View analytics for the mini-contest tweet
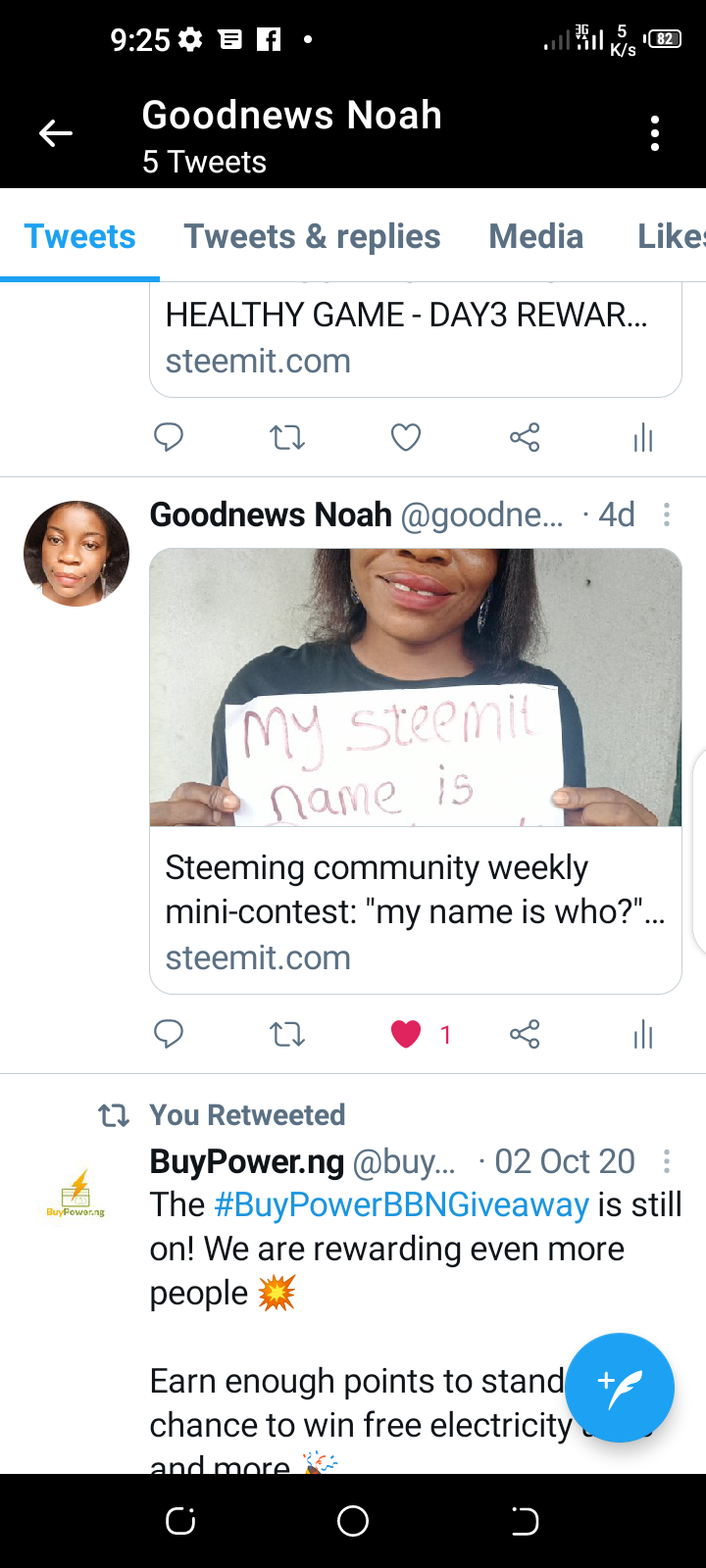 (x=643, y=1034)
